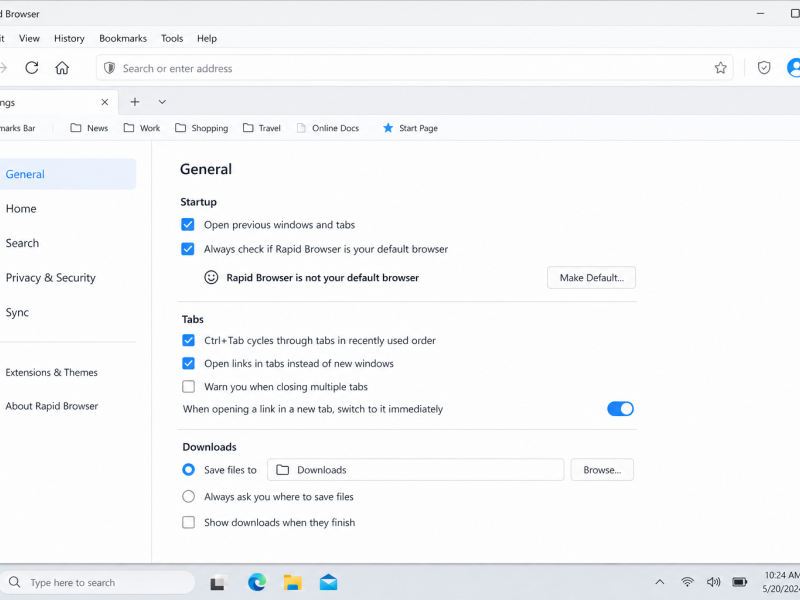
Task: Click Make Default... button
Action: (x=591, y=278)
